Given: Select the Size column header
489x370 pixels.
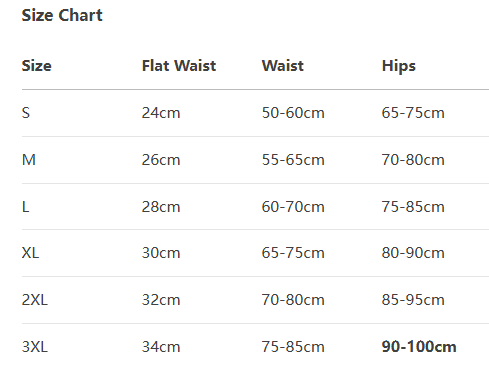Looking at the screenshot, I should [37, 66].
